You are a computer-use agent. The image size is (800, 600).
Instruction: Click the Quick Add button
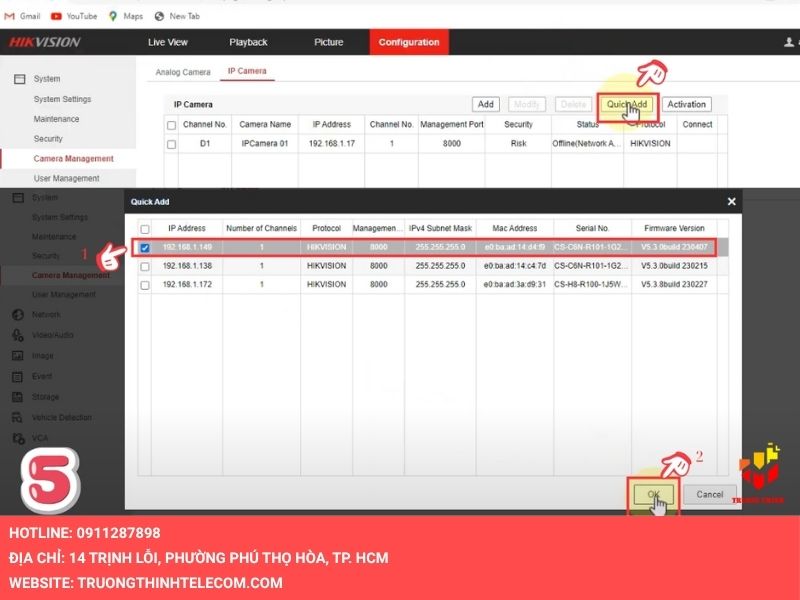coord(627,104)
